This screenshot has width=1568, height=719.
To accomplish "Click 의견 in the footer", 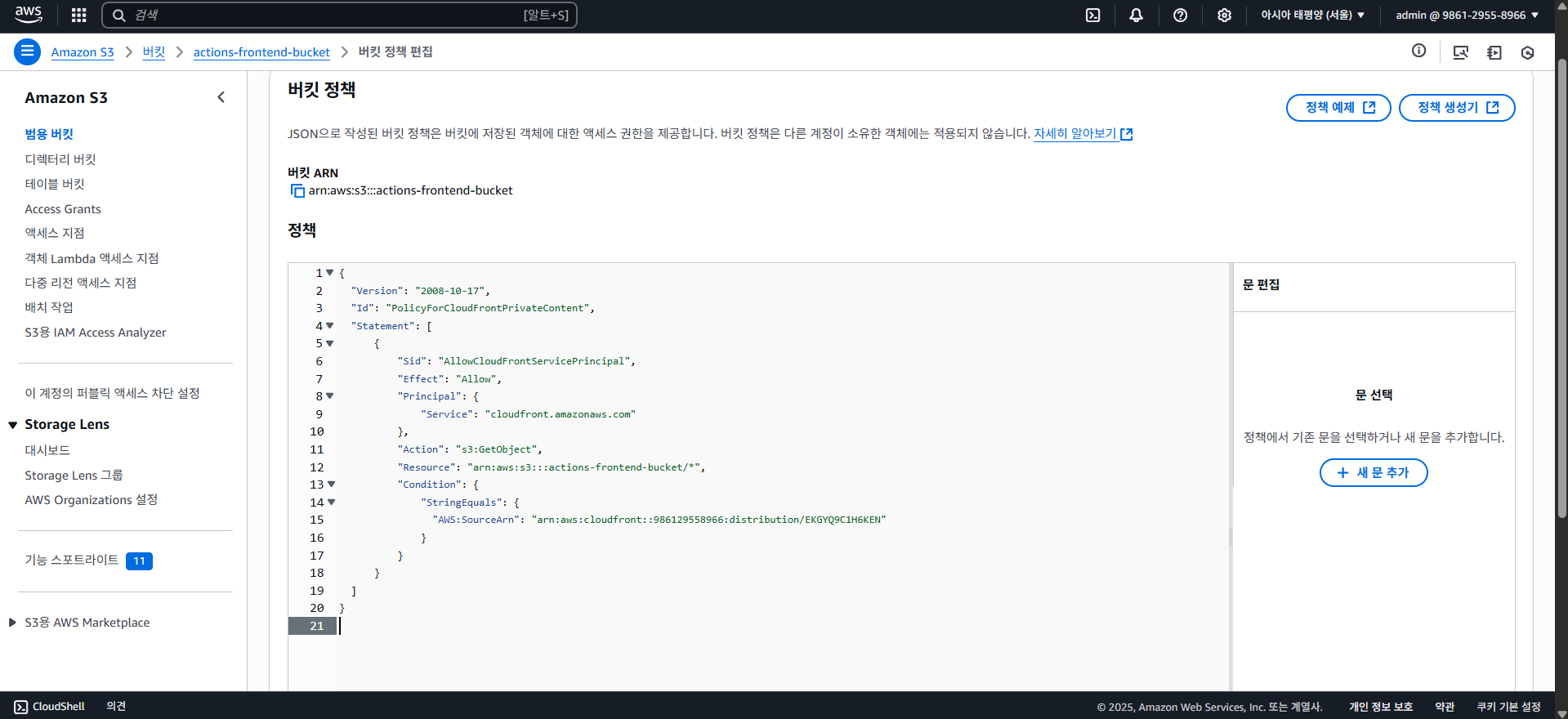I will (x=116, y=707).
